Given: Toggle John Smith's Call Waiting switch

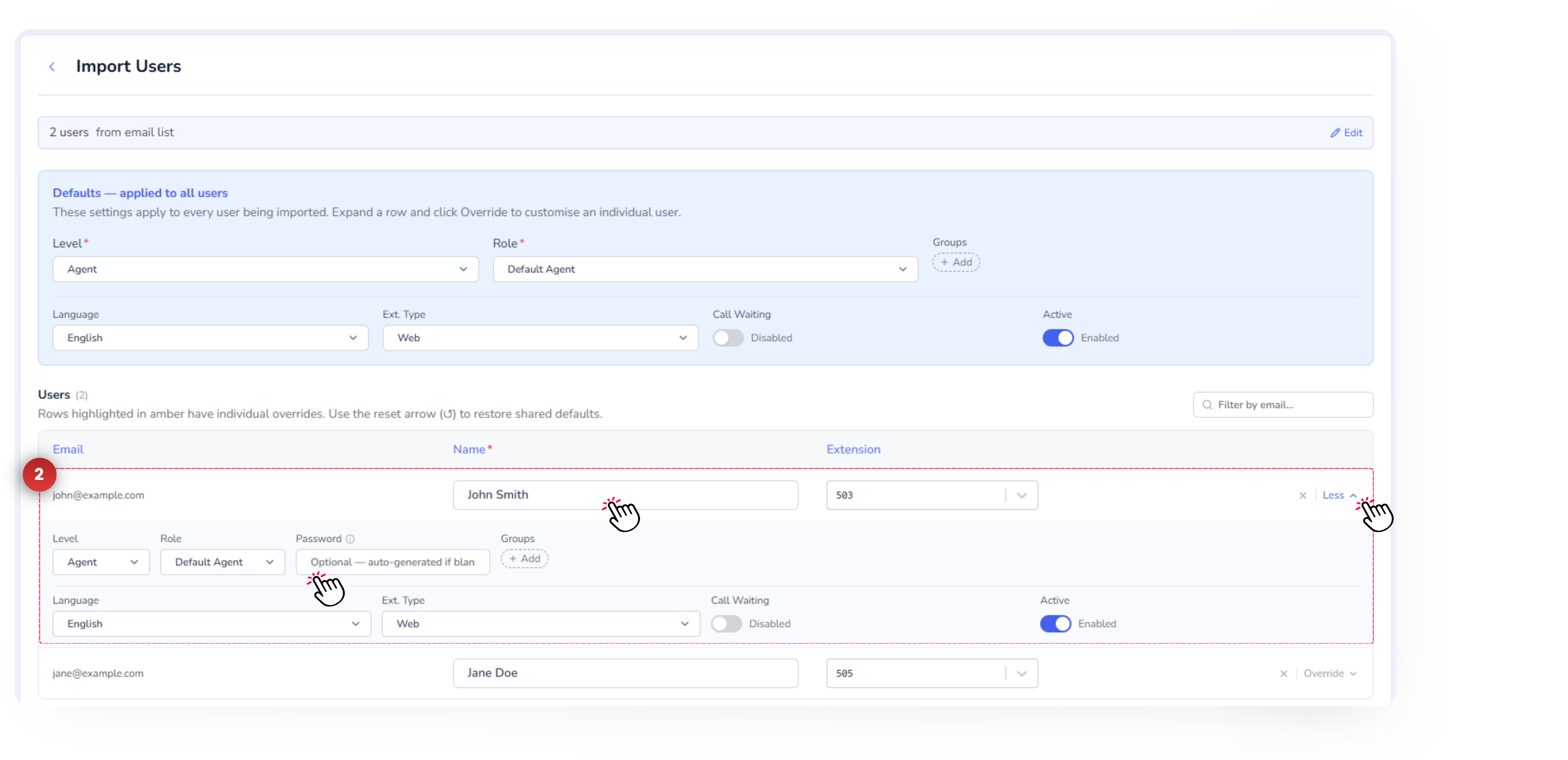Looking at the screenshot, I should click(x=726, y=624).
